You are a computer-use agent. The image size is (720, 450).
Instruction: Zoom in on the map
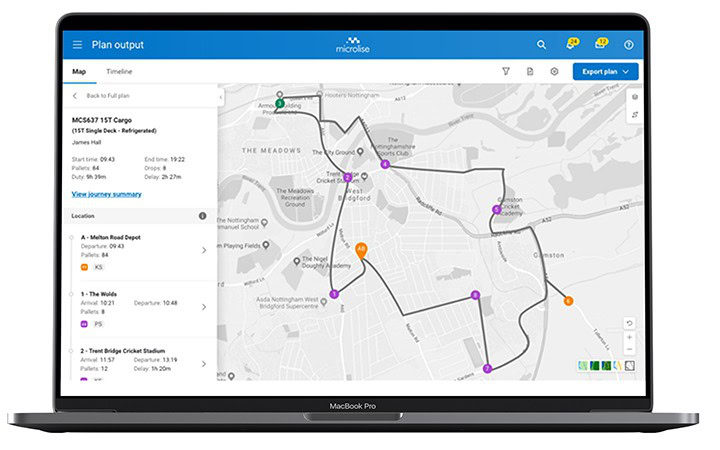629,337
